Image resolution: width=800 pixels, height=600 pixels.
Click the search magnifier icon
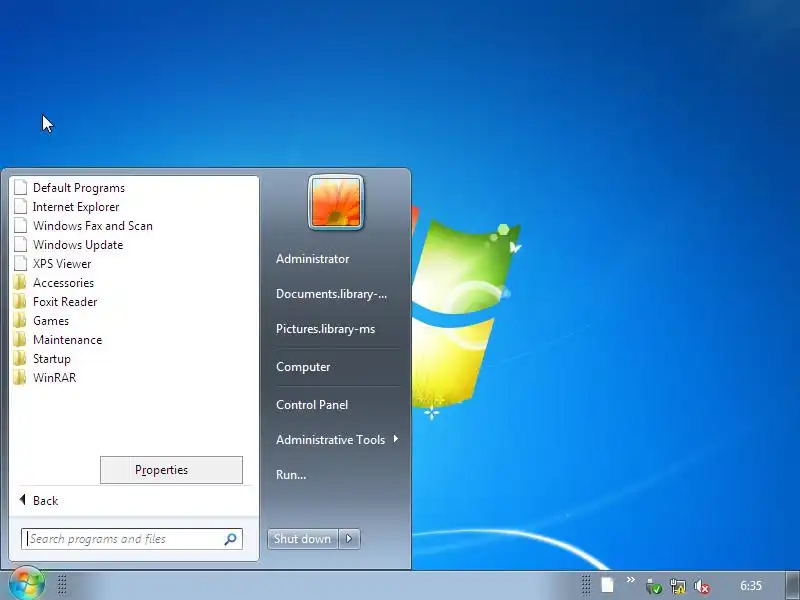[231, 539]
